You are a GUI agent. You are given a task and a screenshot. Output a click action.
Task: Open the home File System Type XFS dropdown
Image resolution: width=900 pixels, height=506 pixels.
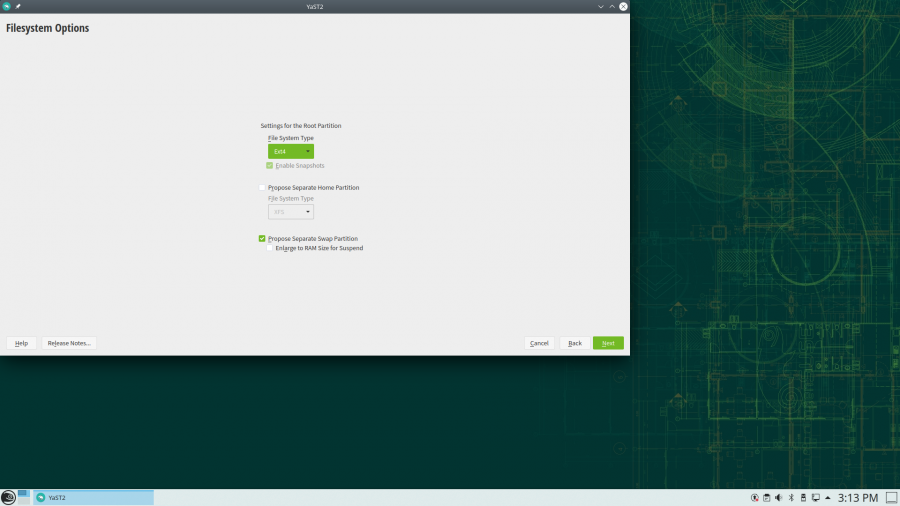click(x=291, y=212)
